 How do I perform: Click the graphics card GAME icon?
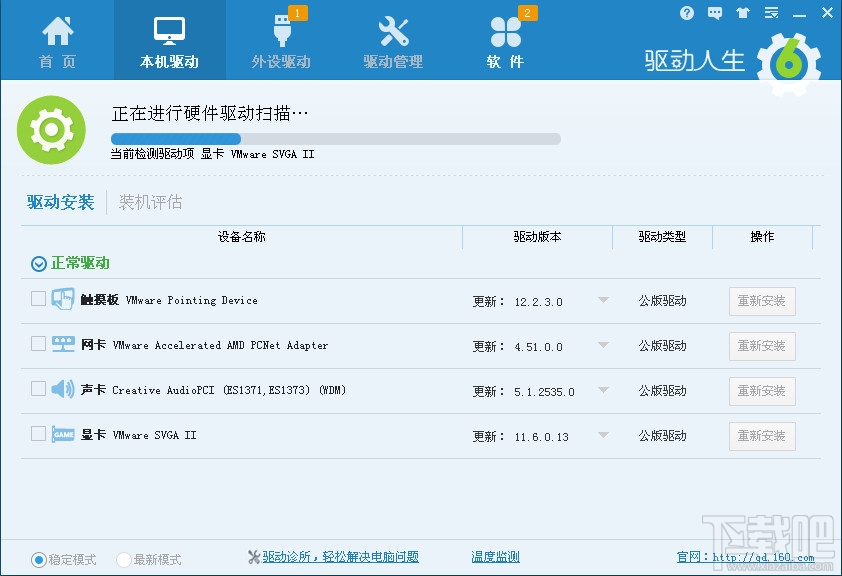coord(63,434)
